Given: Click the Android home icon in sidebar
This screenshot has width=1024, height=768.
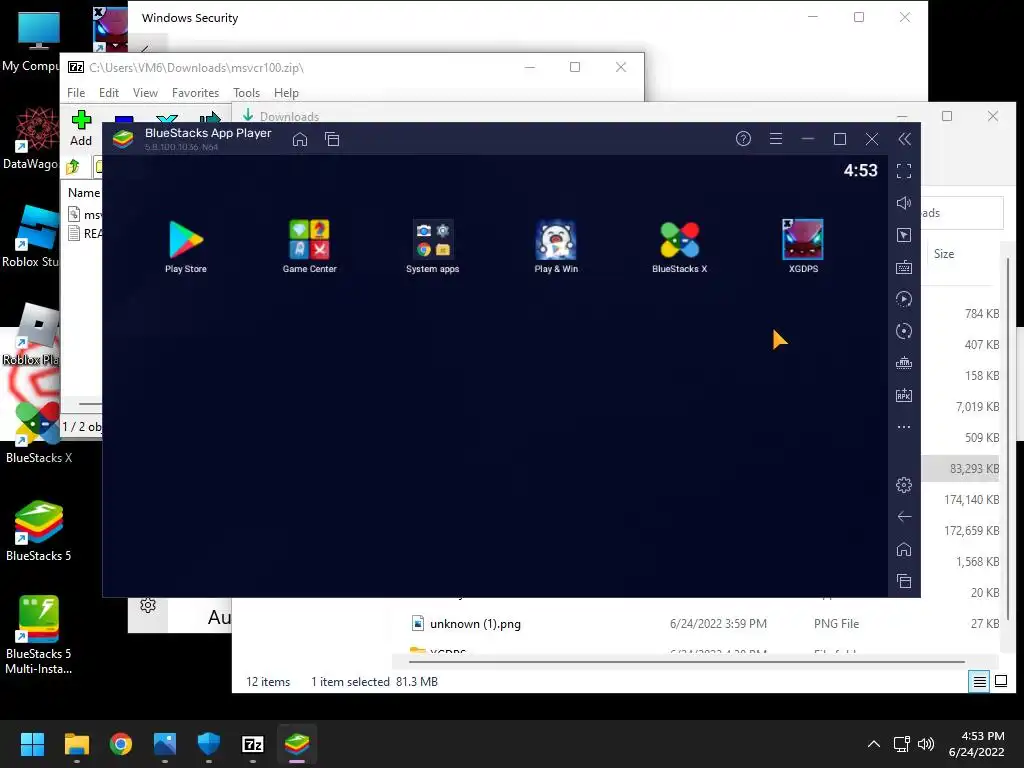Looking at the screenshot, I should pyautogui.click(x=904, y=549).
